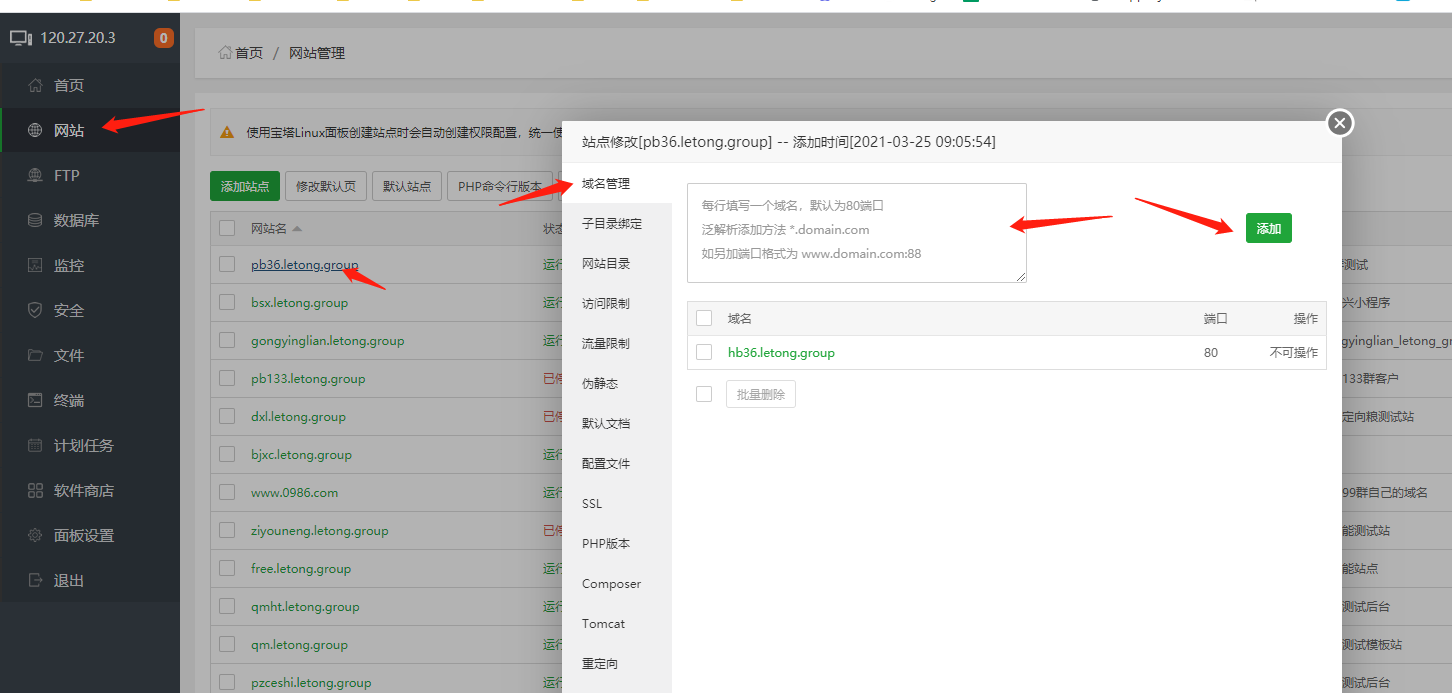Check the select-all box in domain table header
The height and width of the screenshot is (693, 1452).
(x=704, y=318)
